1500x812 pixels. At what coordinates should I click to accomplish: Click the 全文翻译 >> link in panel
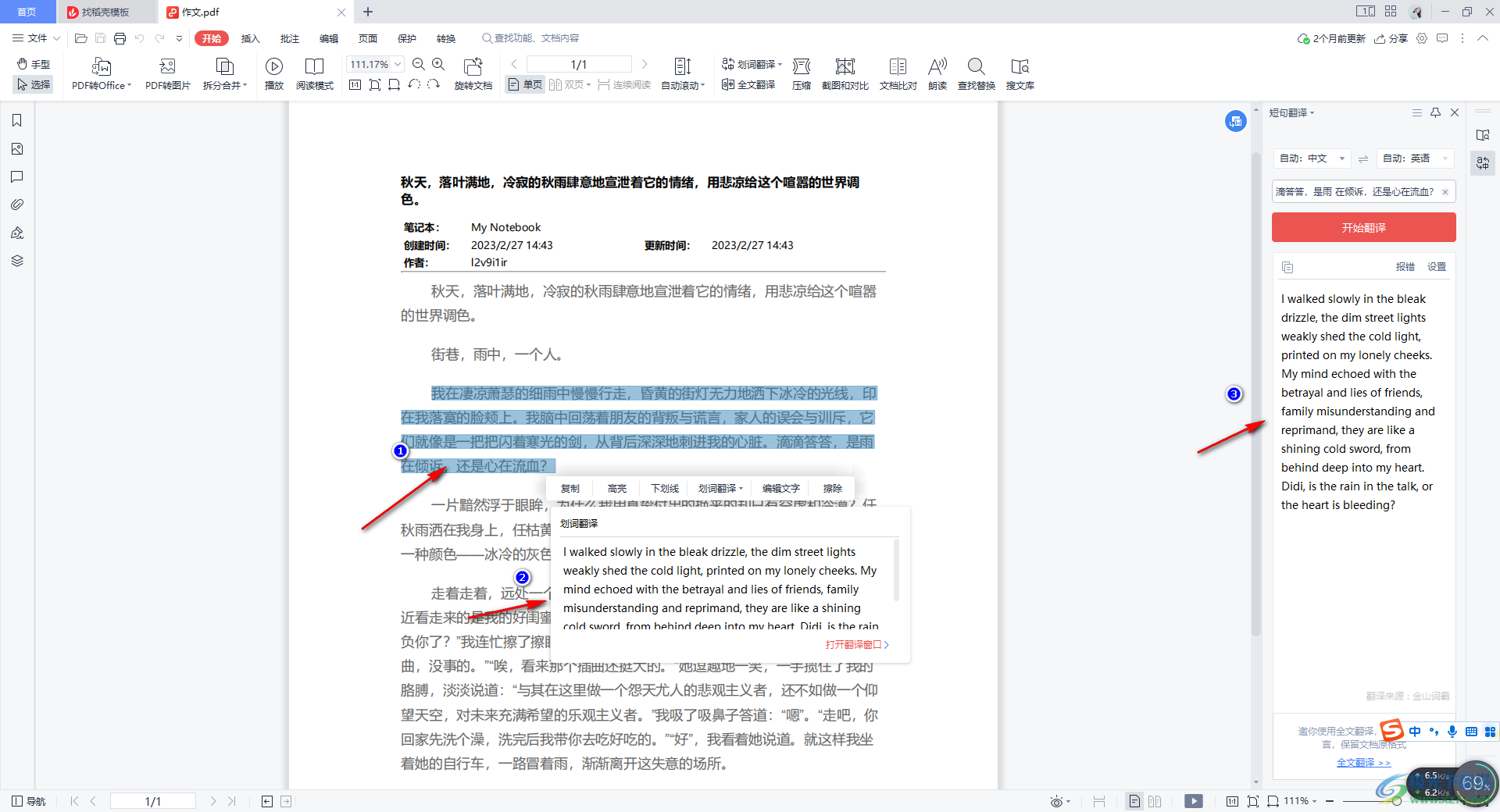click(x=1363, y=763)
